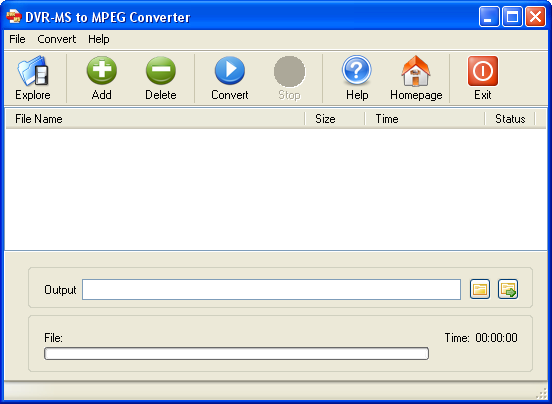Open the blue question mark Help icon

[357, 70]
